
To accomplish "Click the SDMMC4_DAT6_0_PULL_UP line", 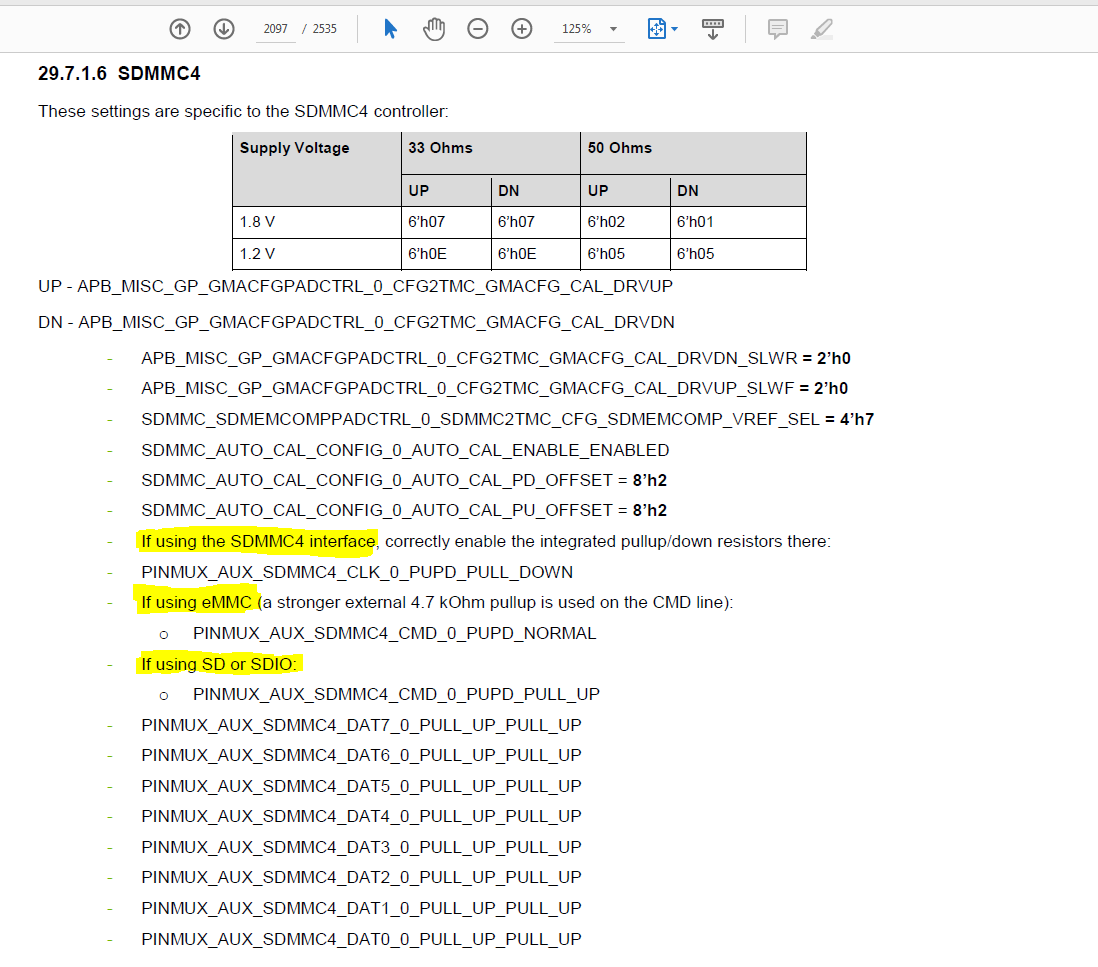I will tap(361, 756).
